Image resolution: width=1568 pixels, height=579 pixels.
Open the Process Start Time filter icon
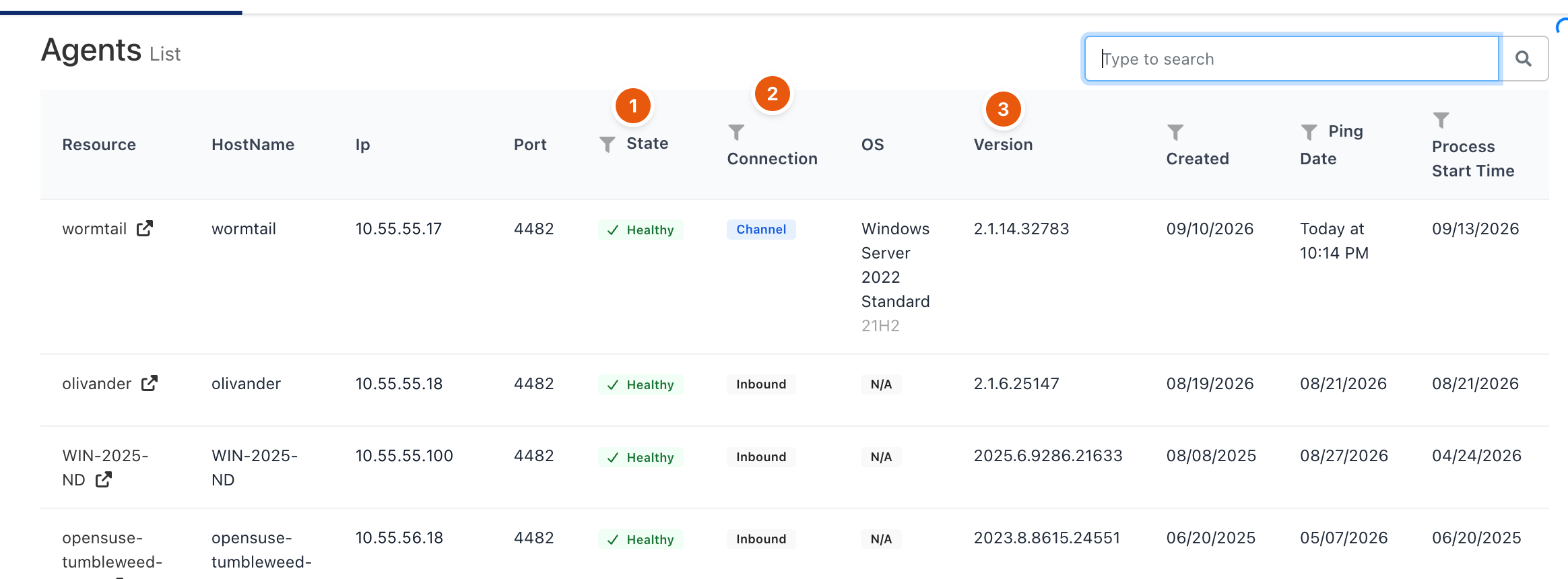click(x=1441, y=120)
